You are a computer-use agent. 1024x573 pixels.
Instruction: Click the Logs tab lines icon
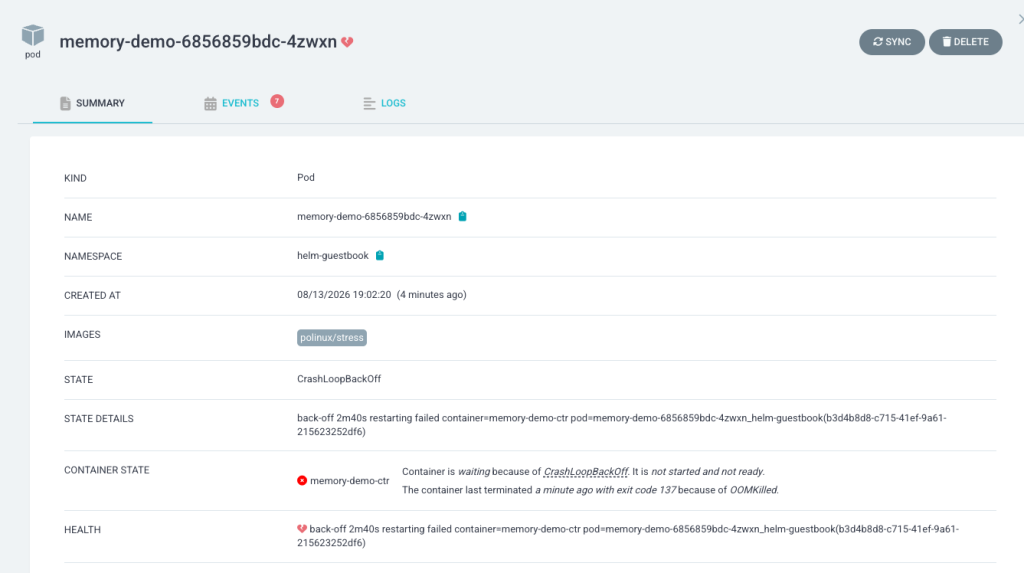369,103
